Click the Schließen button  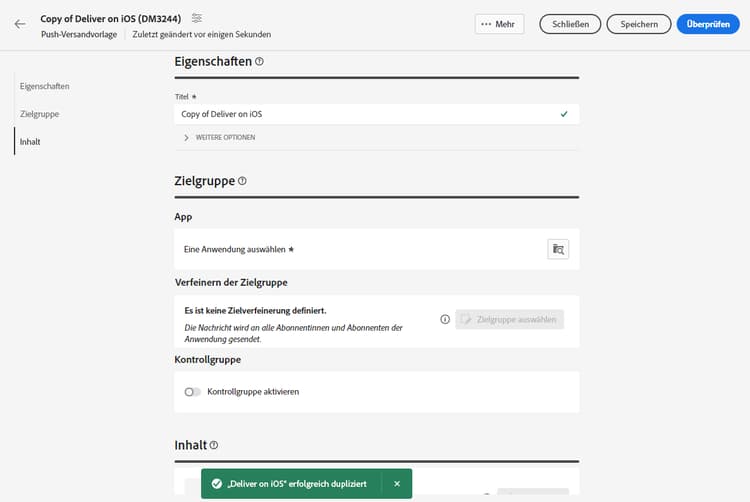[x=570, y=24]
